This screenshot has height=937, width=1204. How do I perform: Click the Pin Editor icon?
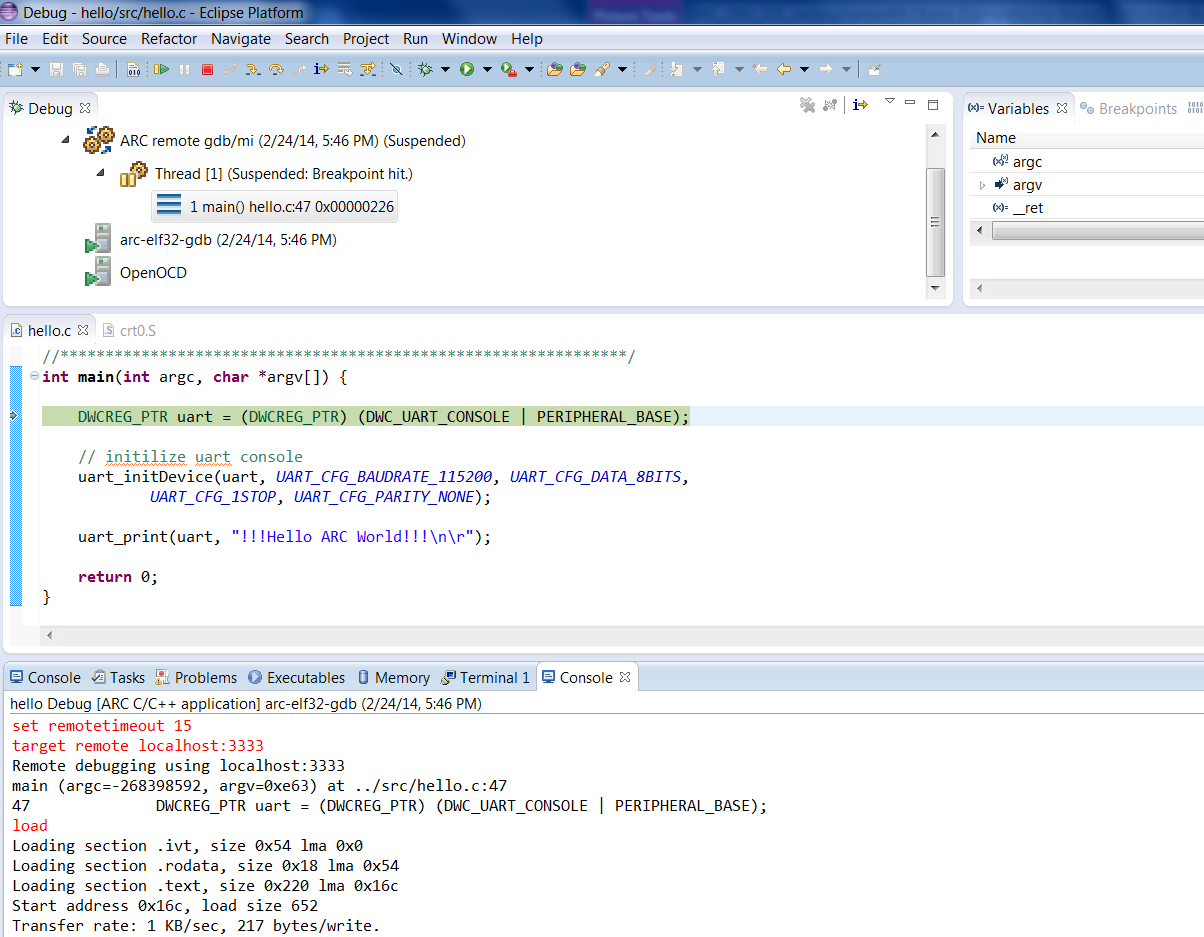(874, 69)
